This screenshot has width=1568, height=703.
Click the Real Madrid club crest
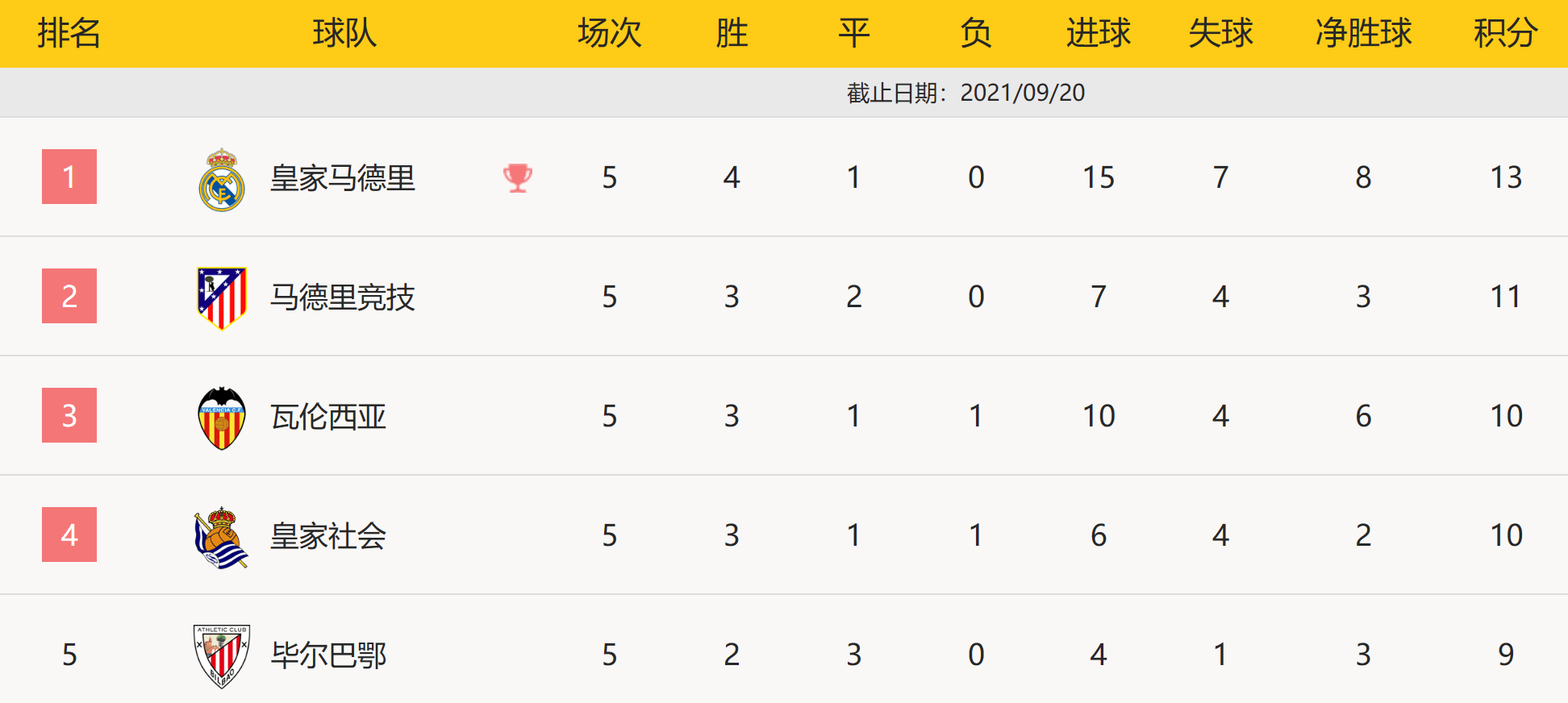point(222,179)
